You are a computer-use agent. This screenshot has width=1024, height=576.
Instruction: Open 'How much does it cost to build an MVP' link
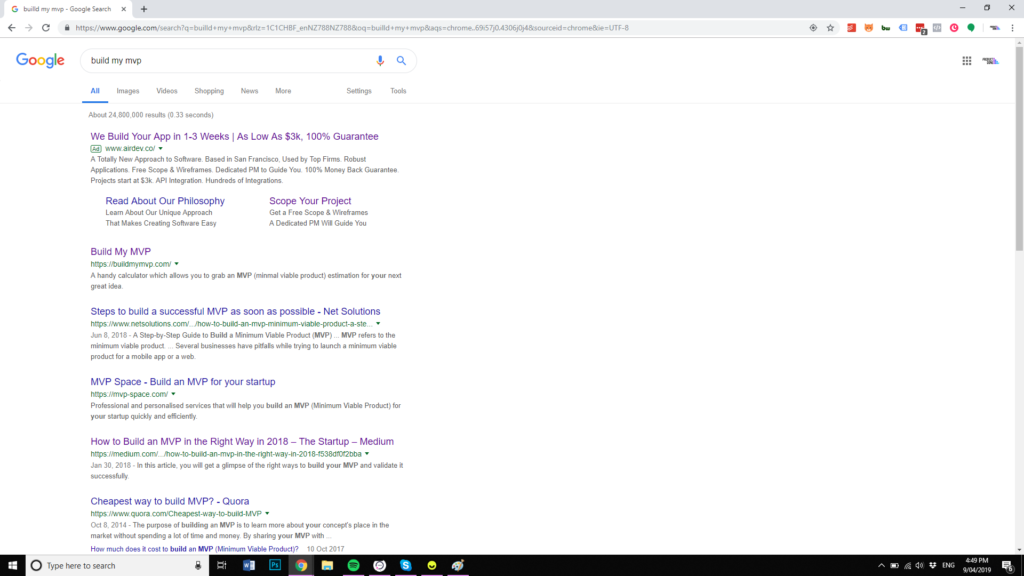pos(195,549)
